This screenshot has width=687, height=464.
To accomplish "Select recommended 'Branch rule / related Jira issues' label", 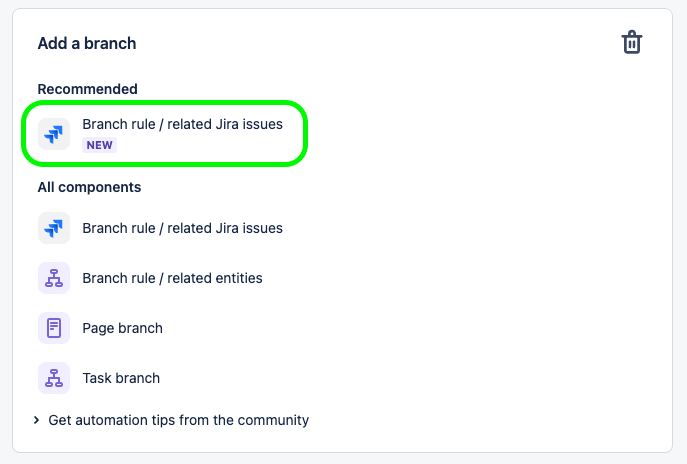I will coord(182,124).
